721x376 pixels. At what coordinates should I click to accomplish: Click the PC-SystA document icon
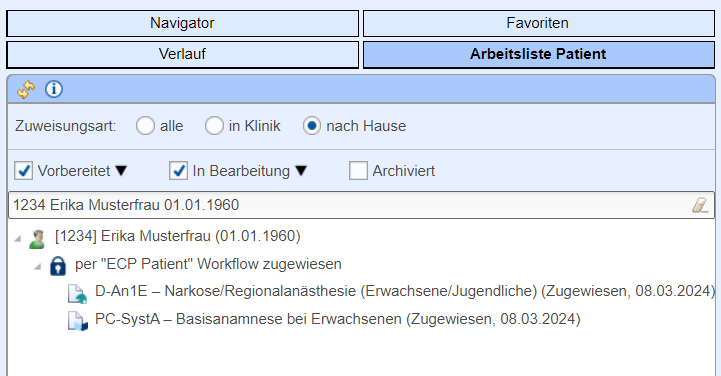(77, 321)
